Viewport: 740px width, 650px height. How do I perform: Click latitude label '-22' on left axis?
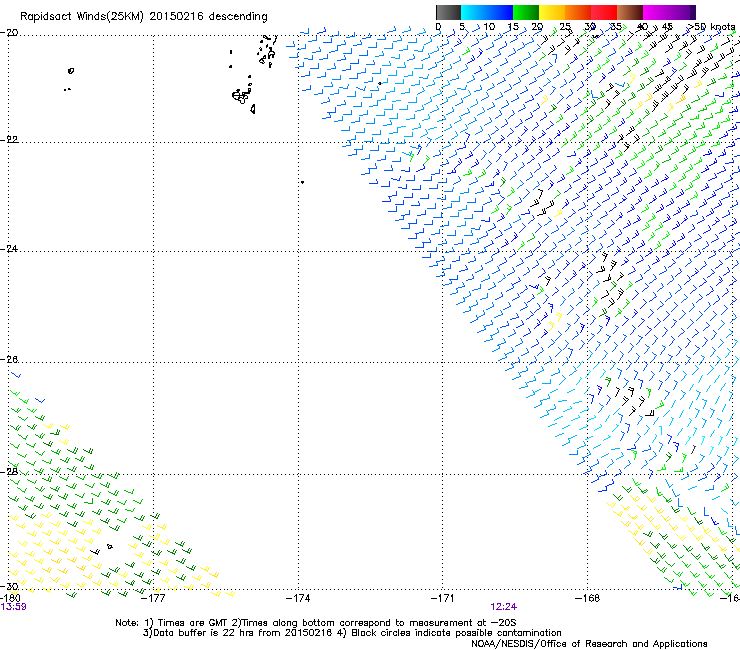(9, 140)
